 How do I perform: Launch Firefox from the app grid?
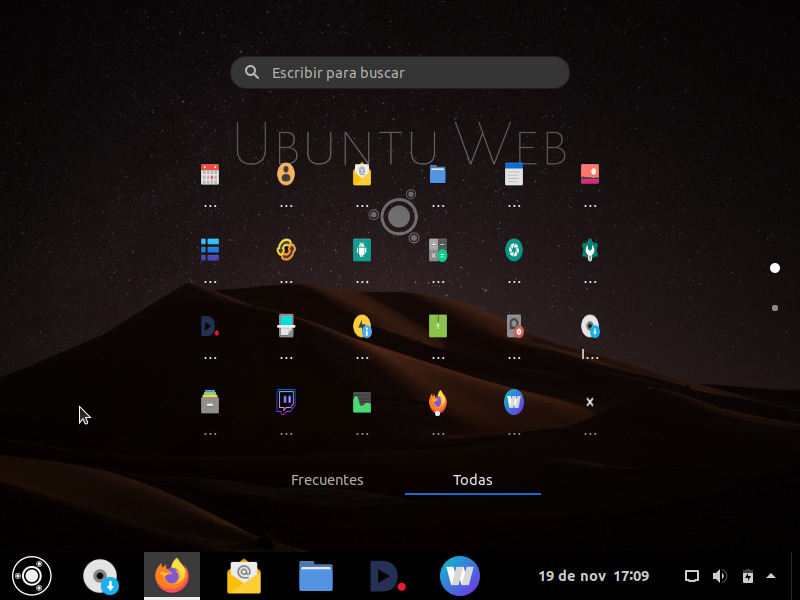[x=437, y=403]
